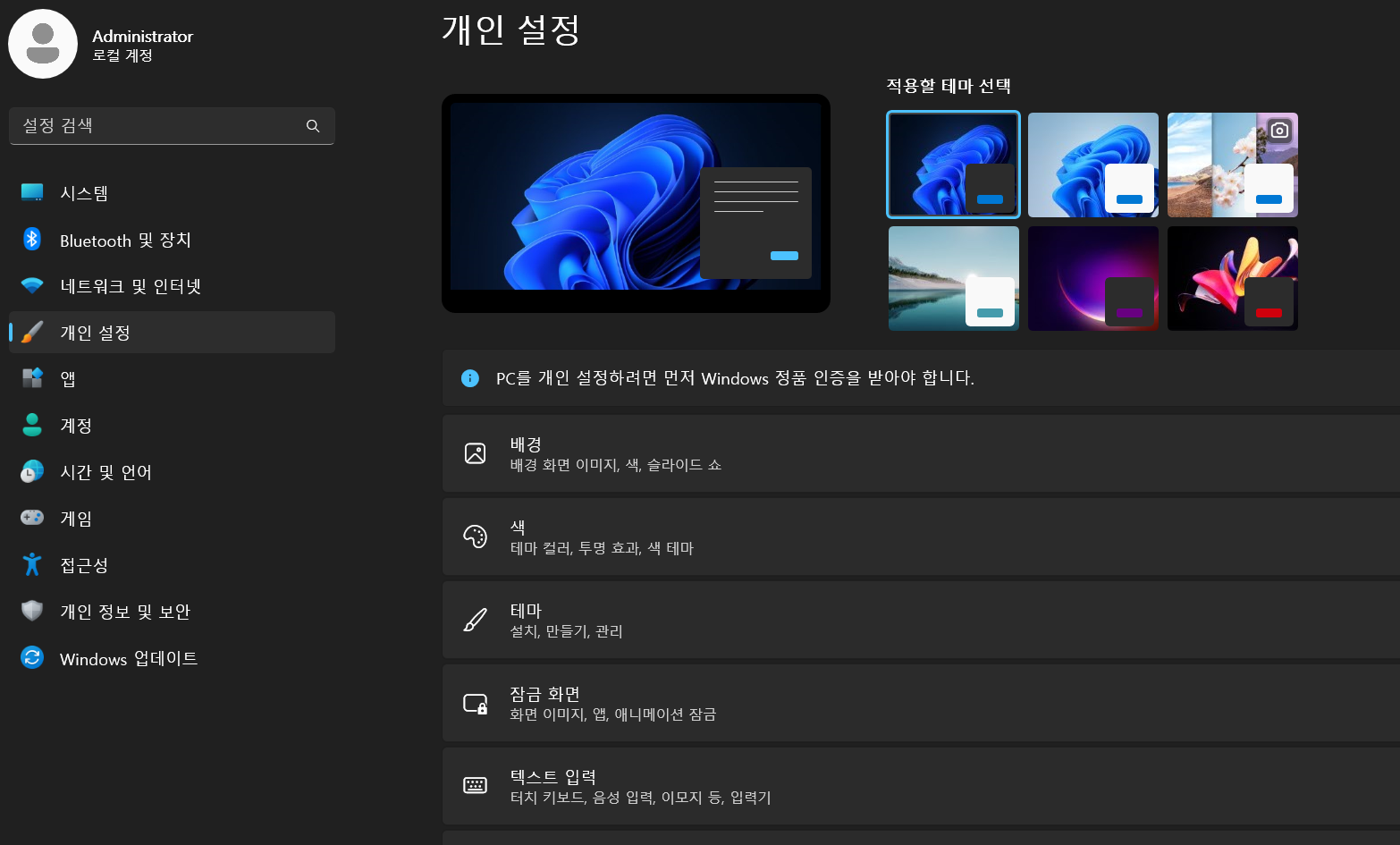The image size is (1400, 845).
Task: Click the 개인 설정 page title
Action: coord(510,30)
